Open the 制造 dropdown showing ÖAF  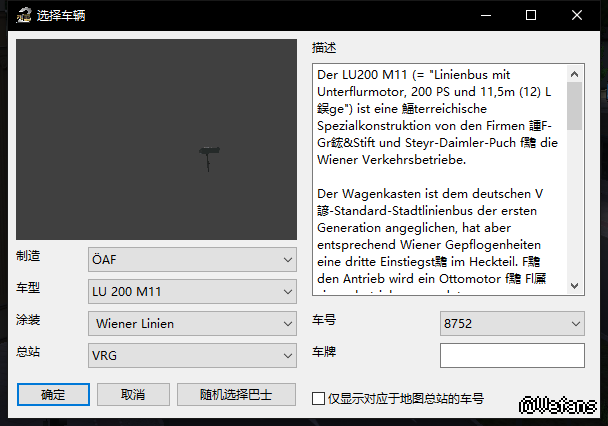point(192,260)
